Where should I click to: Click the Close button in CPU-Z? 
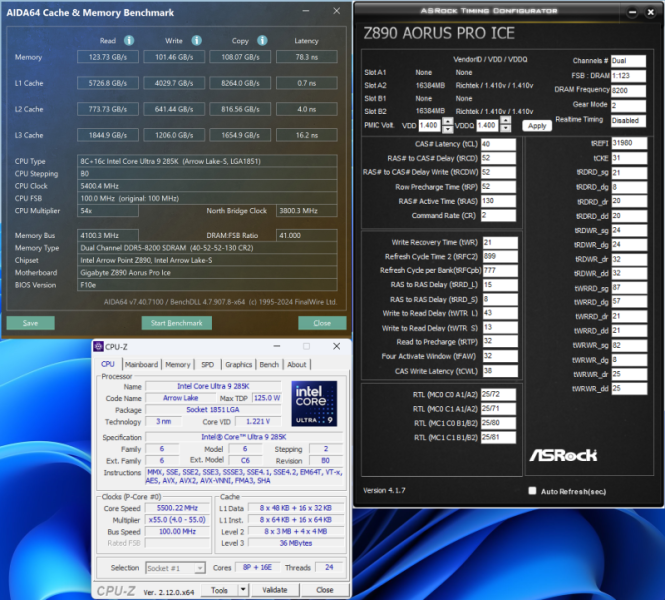coord(324,590)
